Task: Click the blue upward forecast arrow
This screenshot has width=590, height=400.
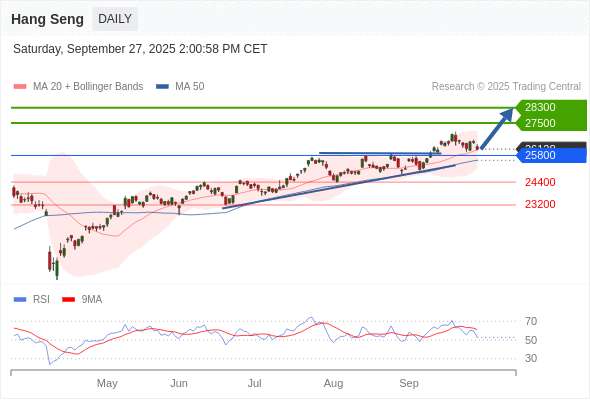Action: (497, 129)
